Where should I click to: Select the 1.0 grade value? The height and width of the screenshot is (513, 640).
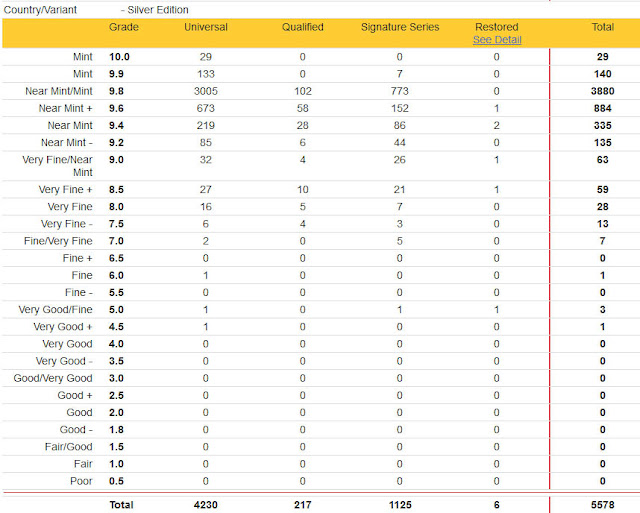click(x=116, y=464)
